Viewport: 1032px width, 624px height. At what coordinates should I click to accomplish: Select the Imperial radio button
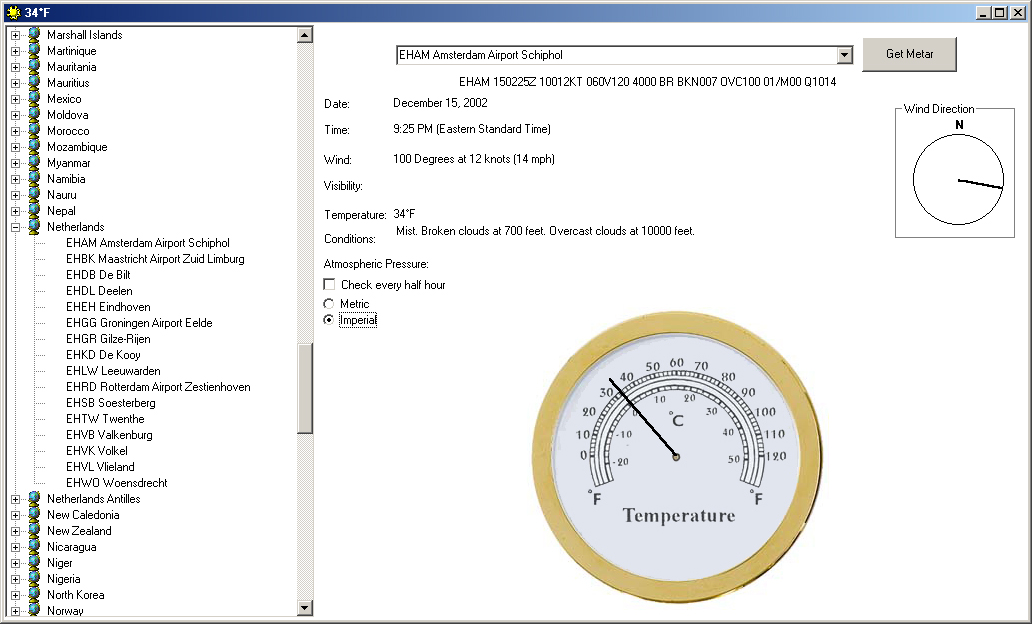click(329, 320)
